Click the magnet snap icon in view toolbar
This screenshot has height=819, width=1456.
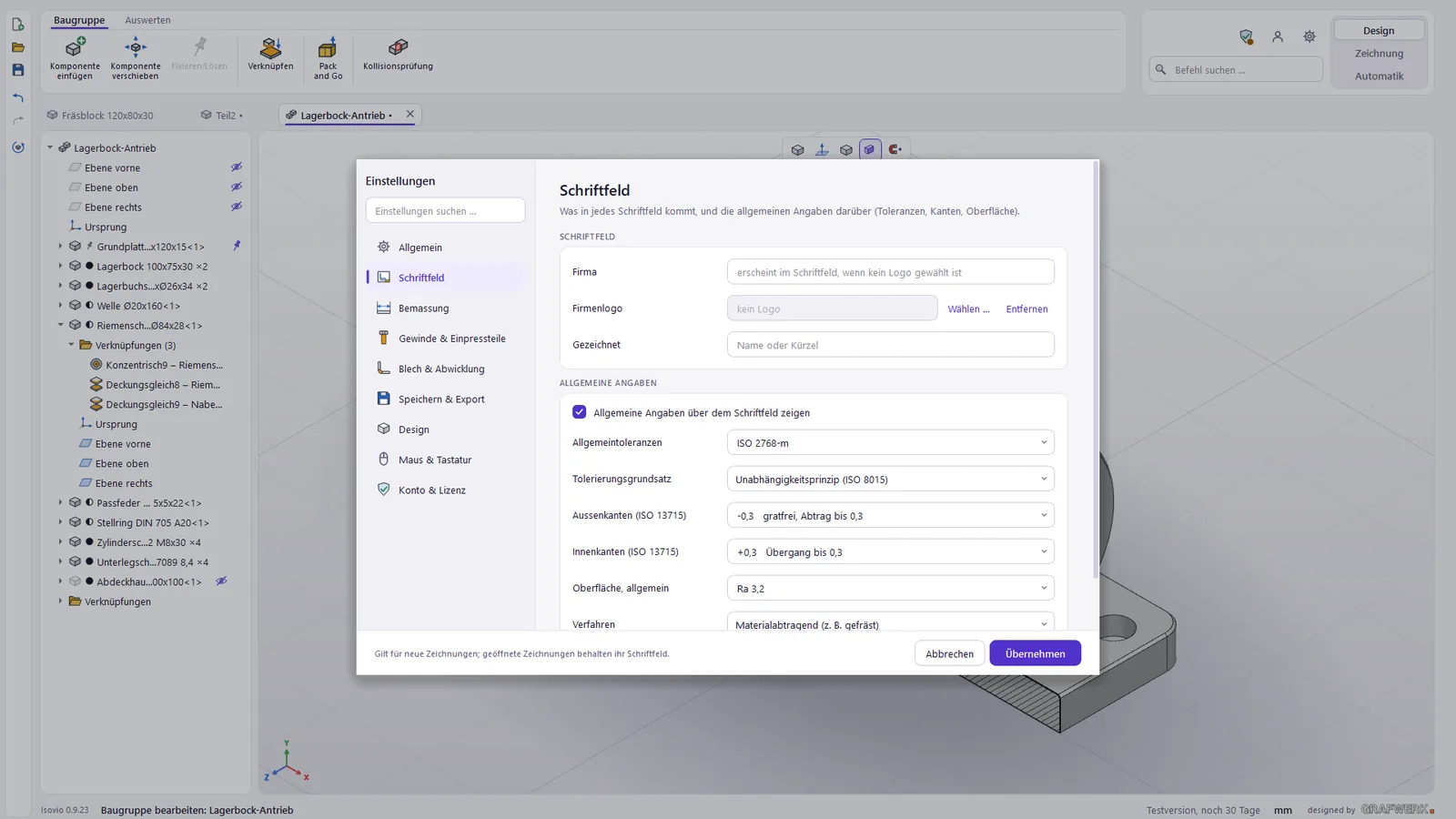[895, 149]
